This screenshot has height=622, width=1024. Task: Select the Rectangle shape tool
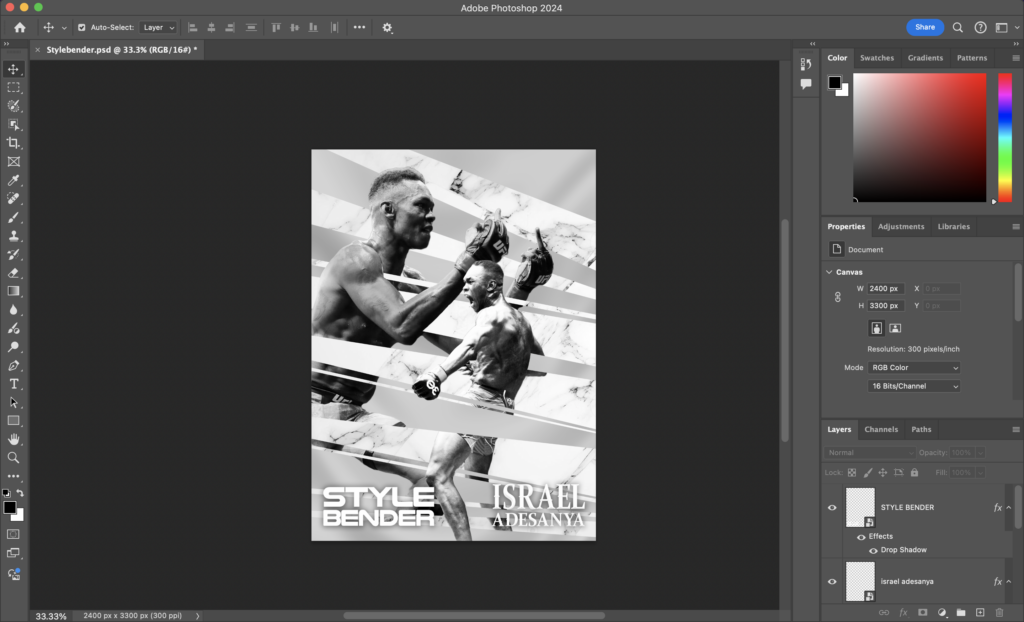coord(13,421)
